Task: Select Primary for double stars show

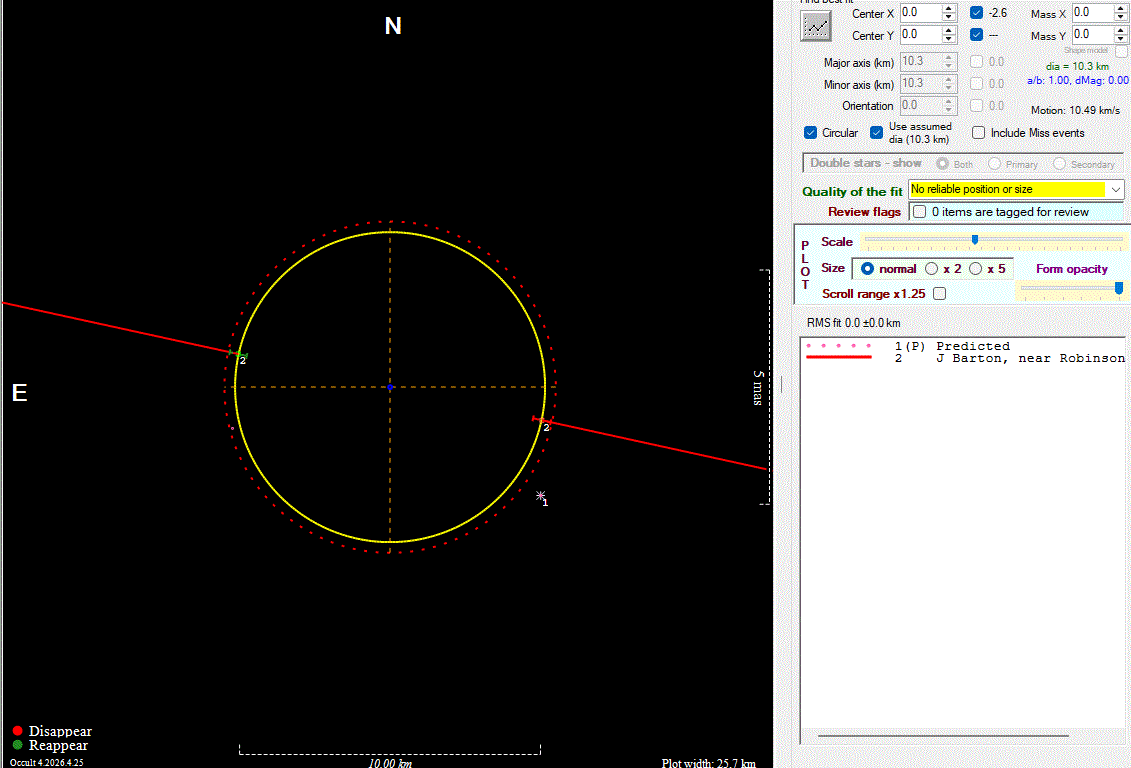Action: click(995, 164)
